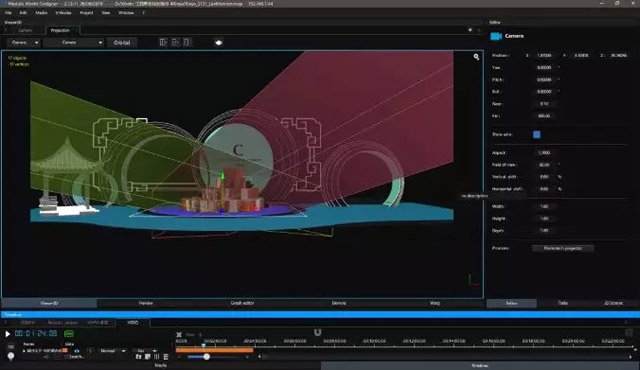
Task: Click the timeline zoom slider handle
Action: click(x=207, y=357)
